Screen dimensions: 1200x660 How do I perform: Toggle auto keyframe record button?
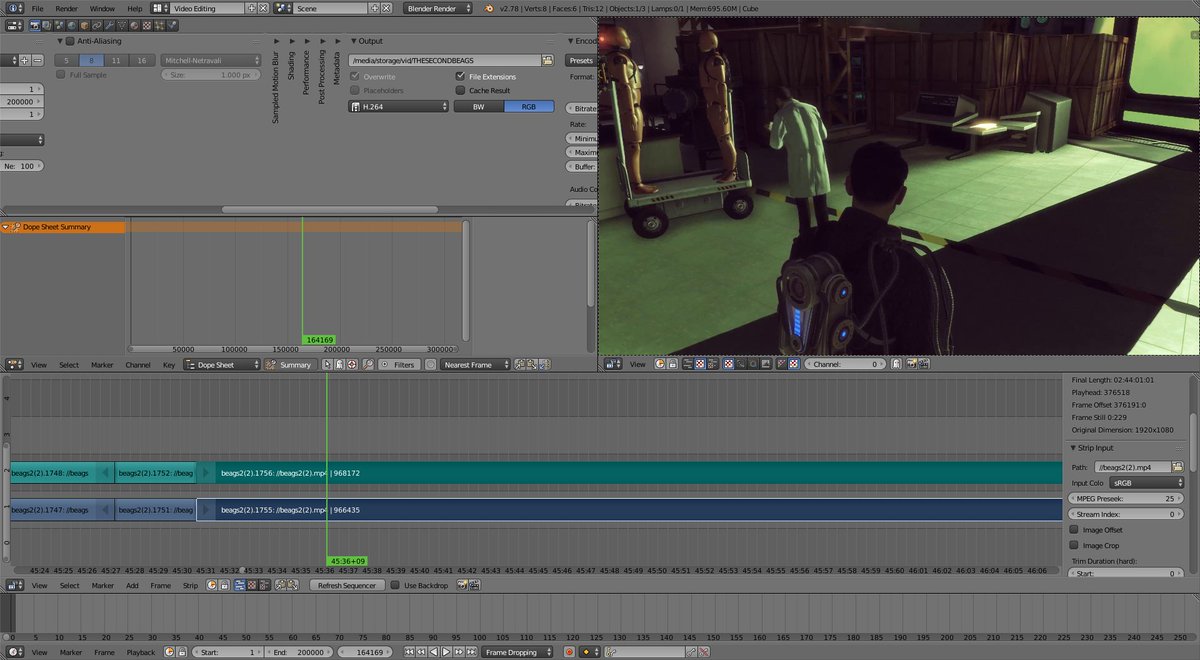[x=569, y=652]
